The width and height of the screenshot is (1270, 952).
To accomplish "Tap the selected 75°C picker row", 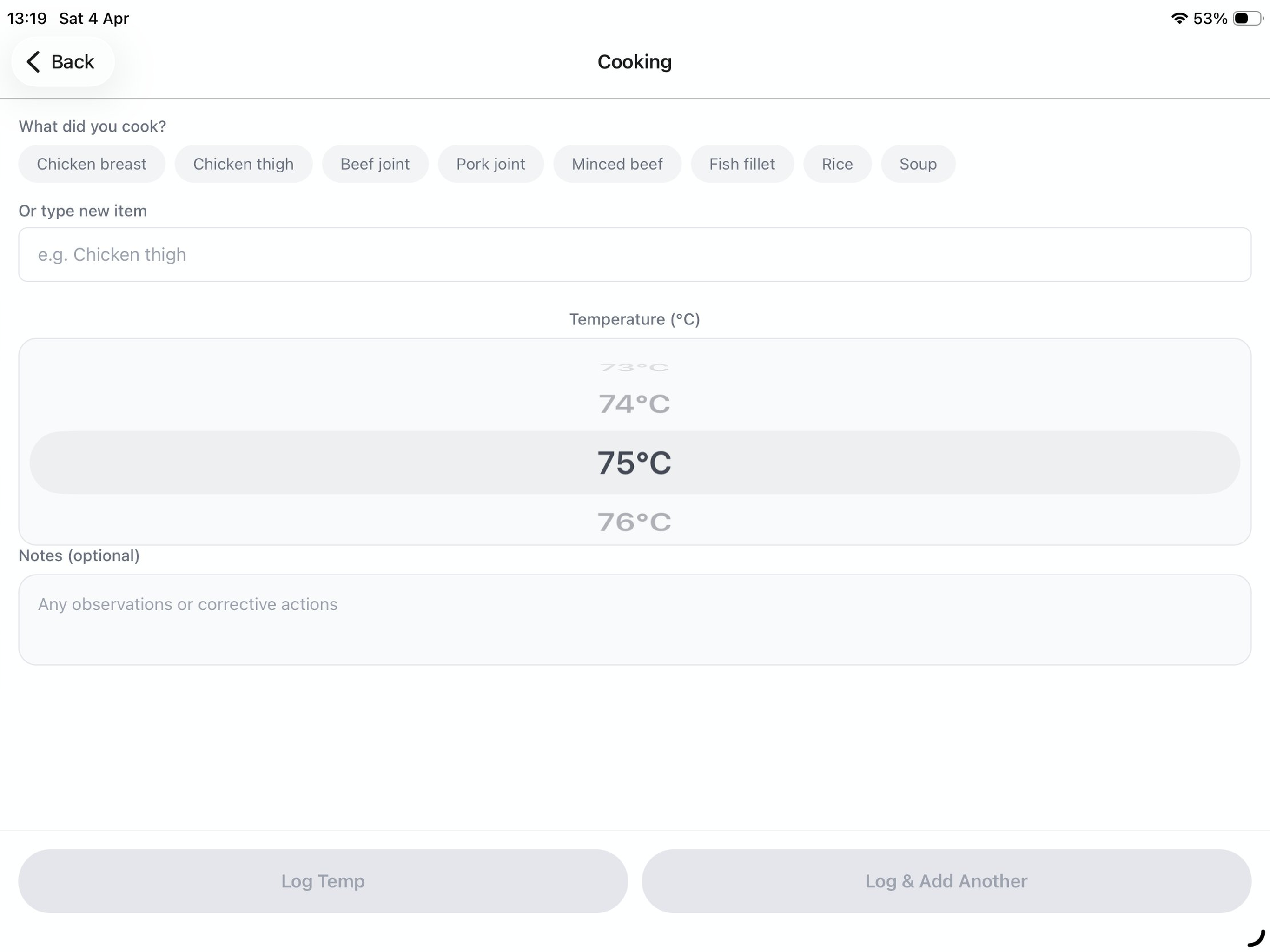I will tap(635, 463).
